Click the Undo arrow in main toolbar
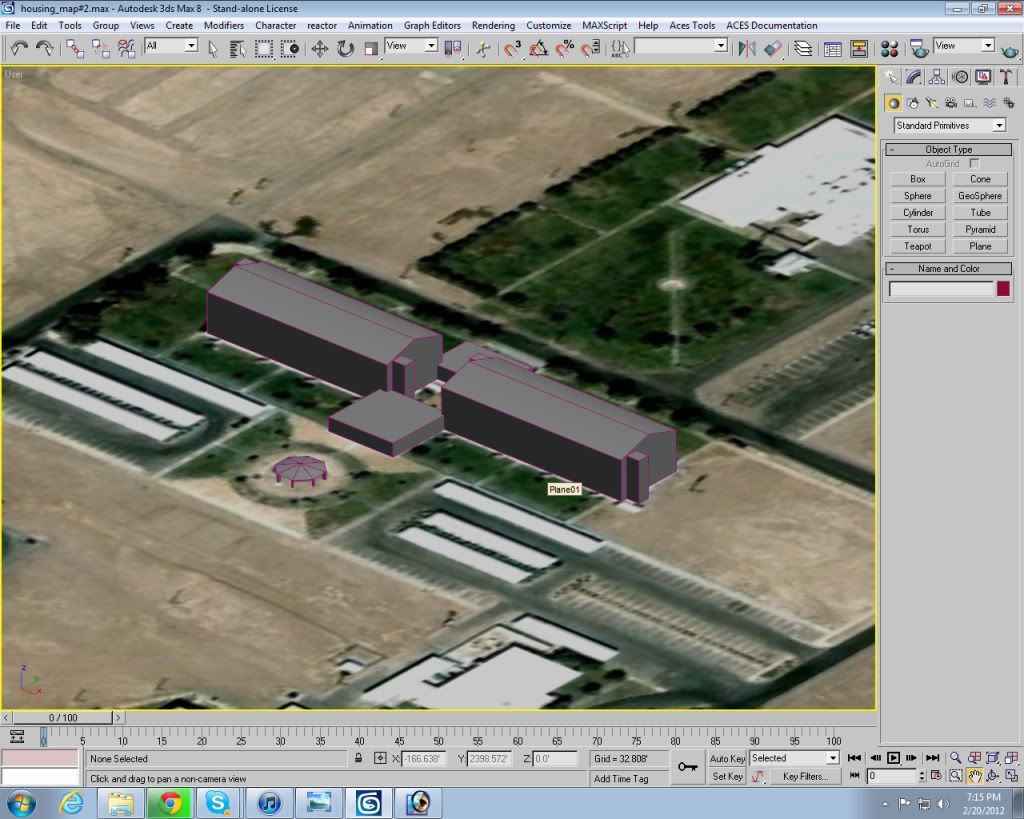This screenshot has width=1024, height=819. pyautogui.click(x=19, y=47)
